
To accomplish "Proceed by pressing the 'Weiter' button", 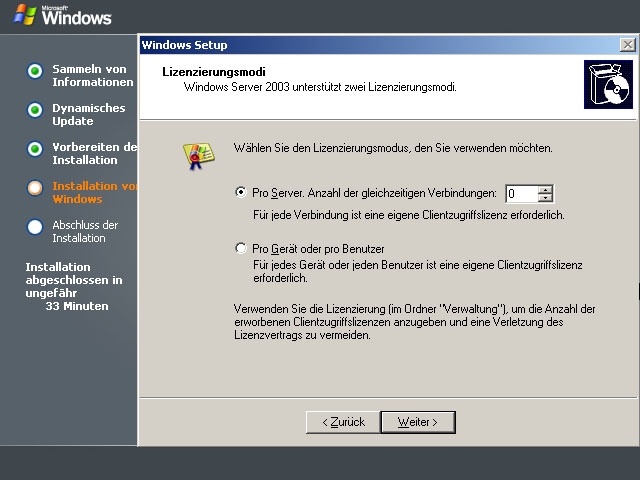I will click(x=418, y=422).
